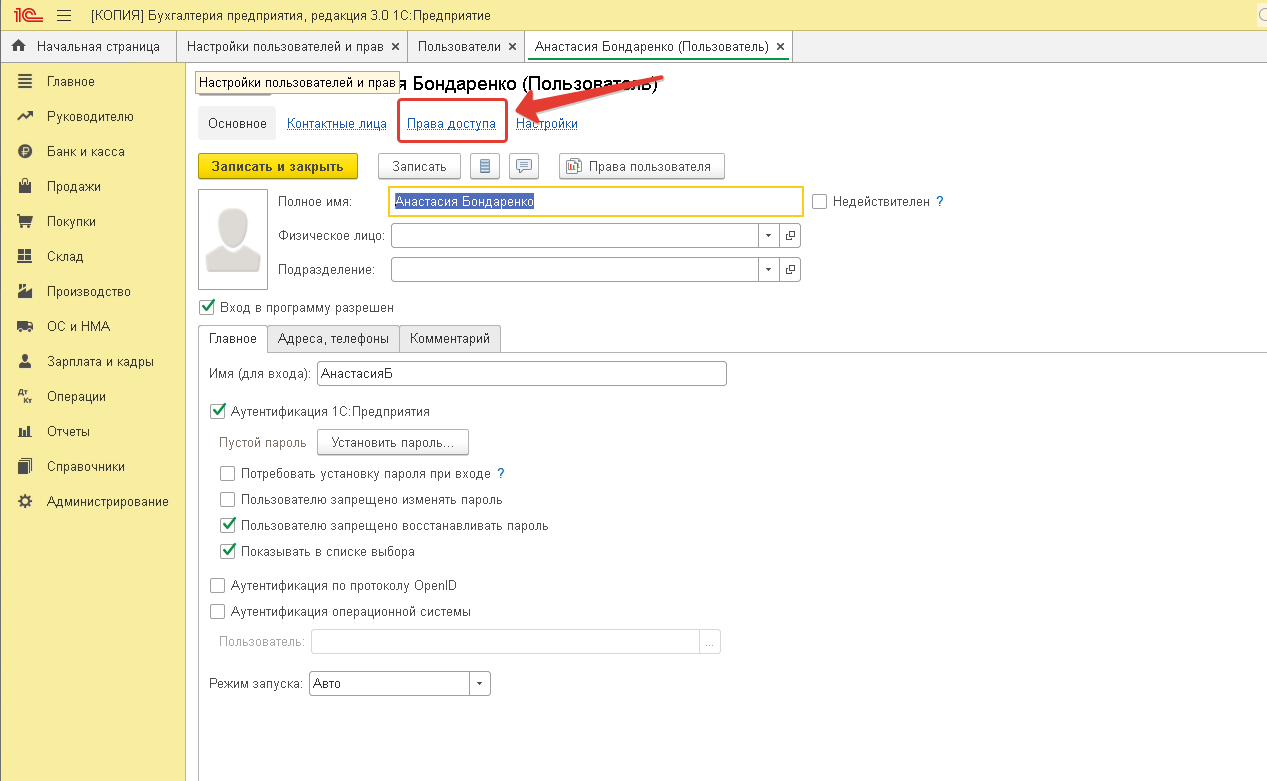This screenshot has width=1267, height=781.
Task: Enable Аутентификация по протоколу OpenID
Action: tap(218, 585)
